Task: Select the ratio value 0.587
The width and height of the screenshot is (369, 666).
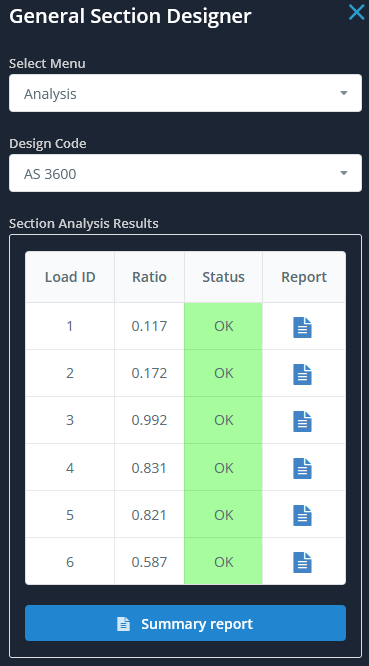Action: (149, 562)
